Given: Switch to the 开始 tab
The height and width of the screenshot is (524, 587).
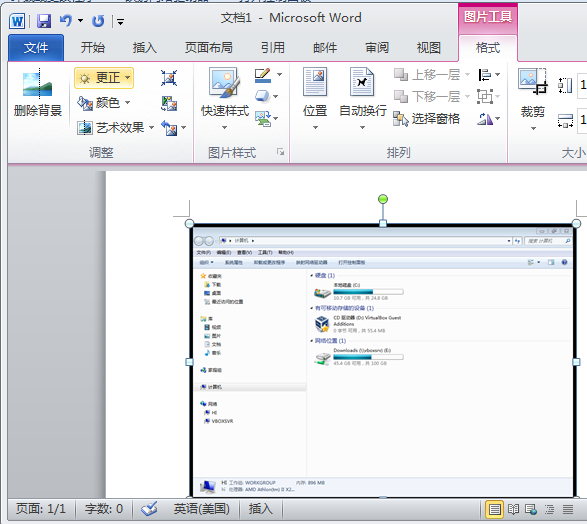Looking at the screenshot, I should point(93,48).
